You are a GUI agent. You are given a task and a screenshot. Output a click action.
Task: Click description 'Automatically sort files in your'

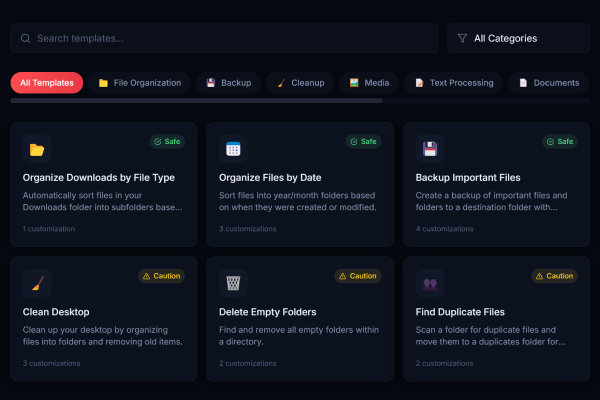(x=82, y=195)
